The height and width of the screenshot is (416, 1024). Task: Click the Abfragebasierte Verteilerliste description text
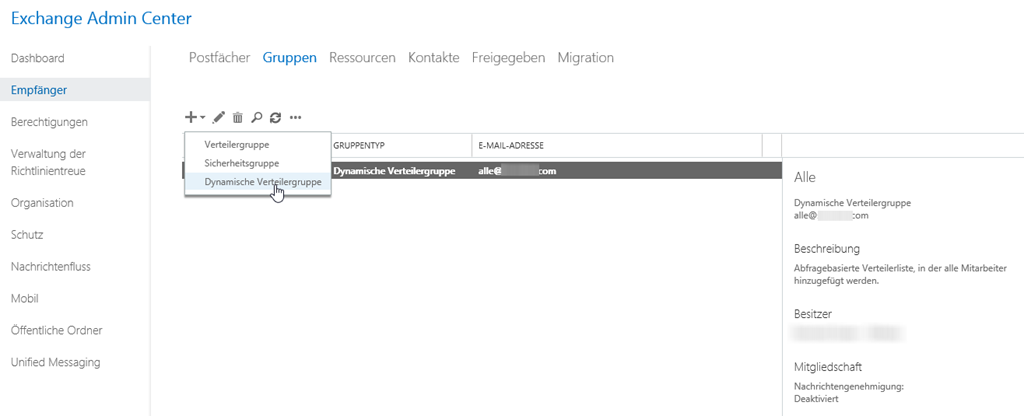[900, 274]
